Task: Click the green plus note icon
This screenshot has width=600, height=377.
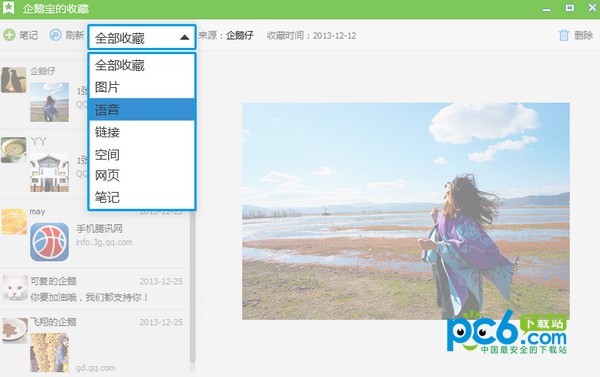Action: pos(9,35)
